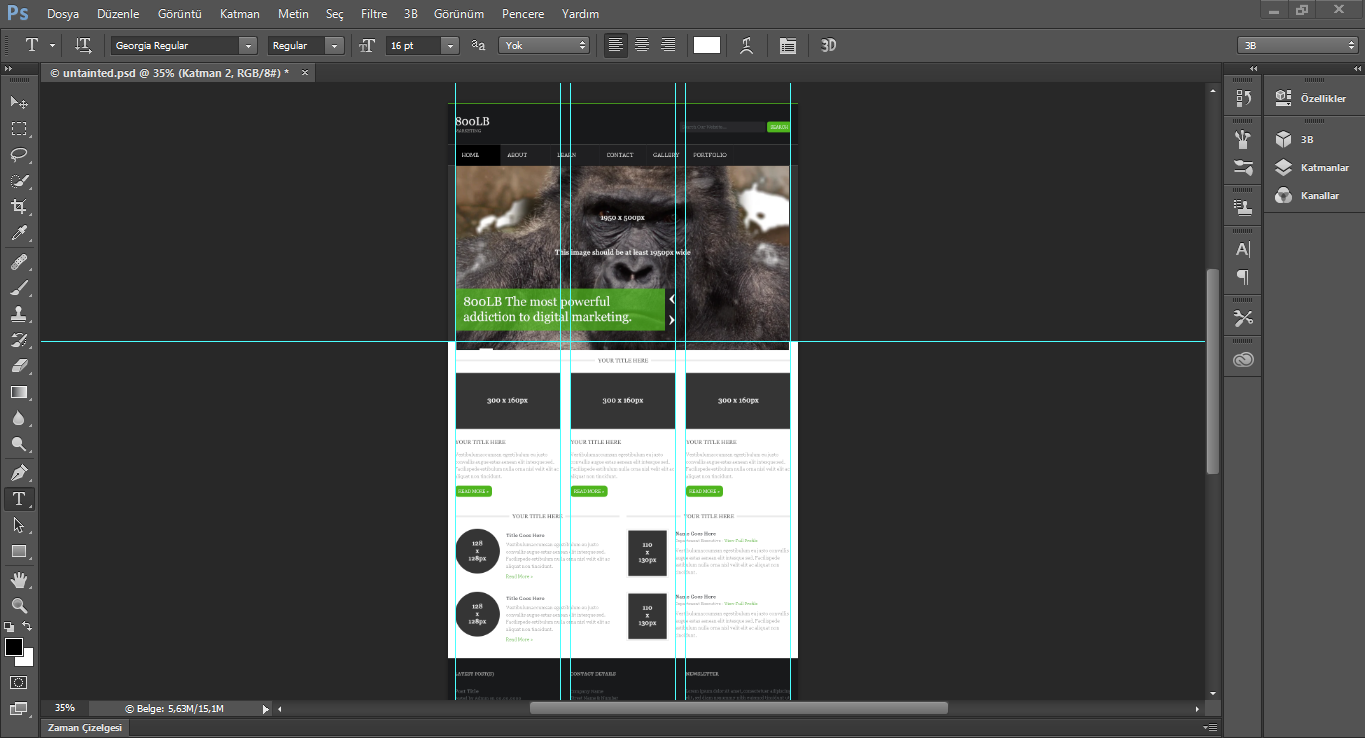Viewport: 1365px width, 738px height.
Task: Select the Eyedropper tool
Action: pyautogui.click(x=19, y=234)
